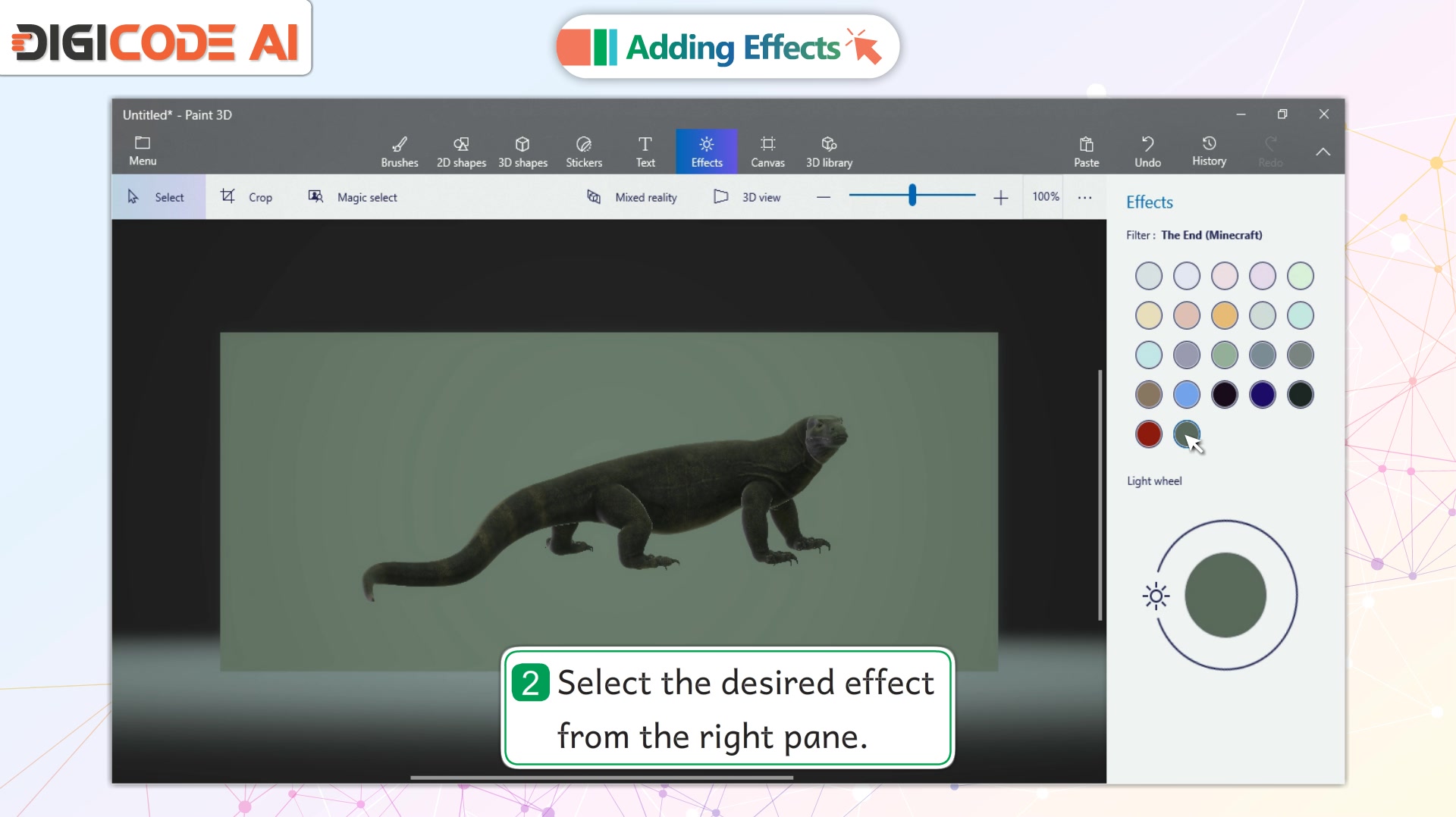Open the 3D shapes tool
The width and height of the screenshot is (1456, 817).
pos(522,152)
